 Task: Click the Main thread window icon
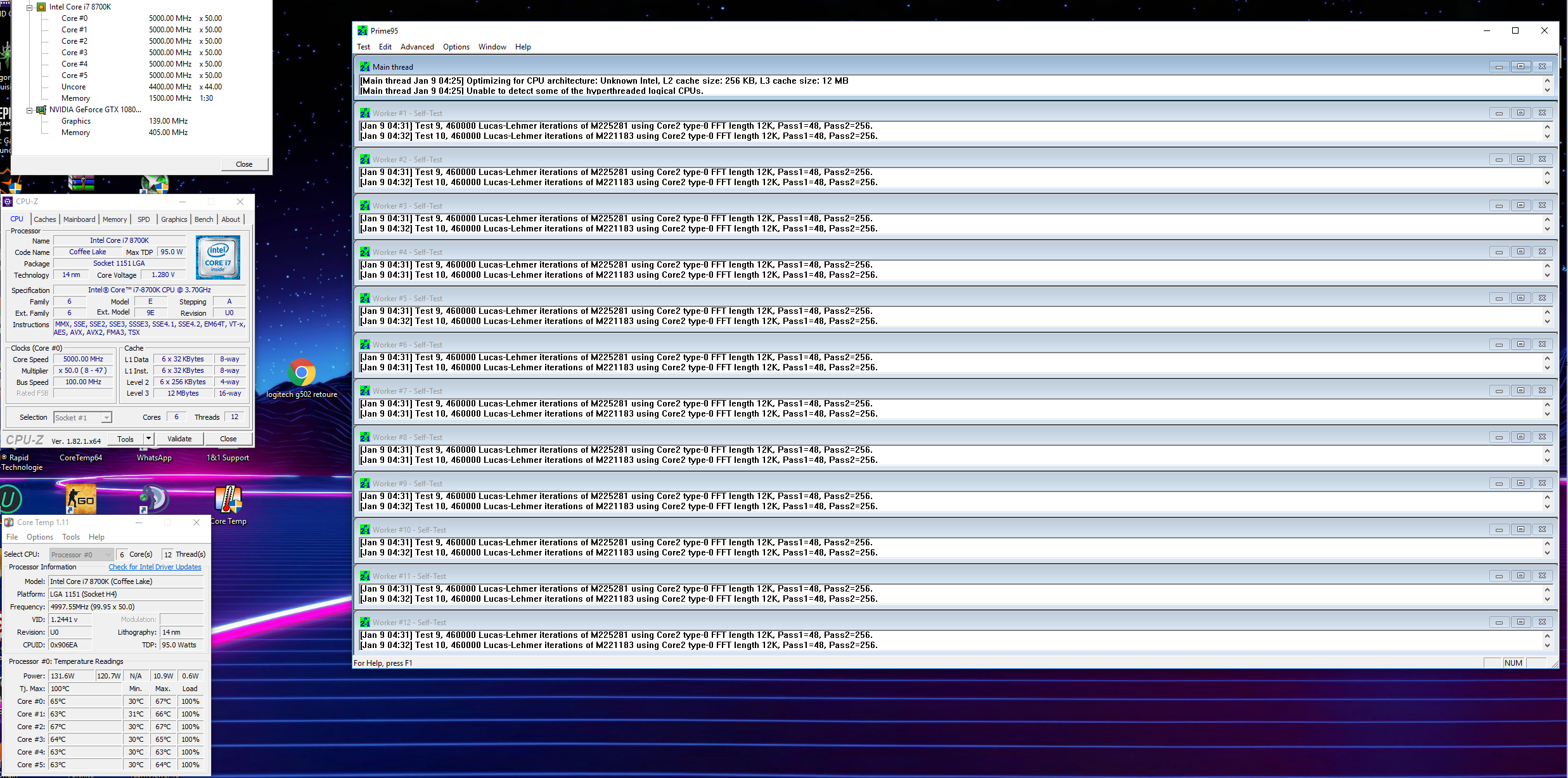[x=365, y=67]
